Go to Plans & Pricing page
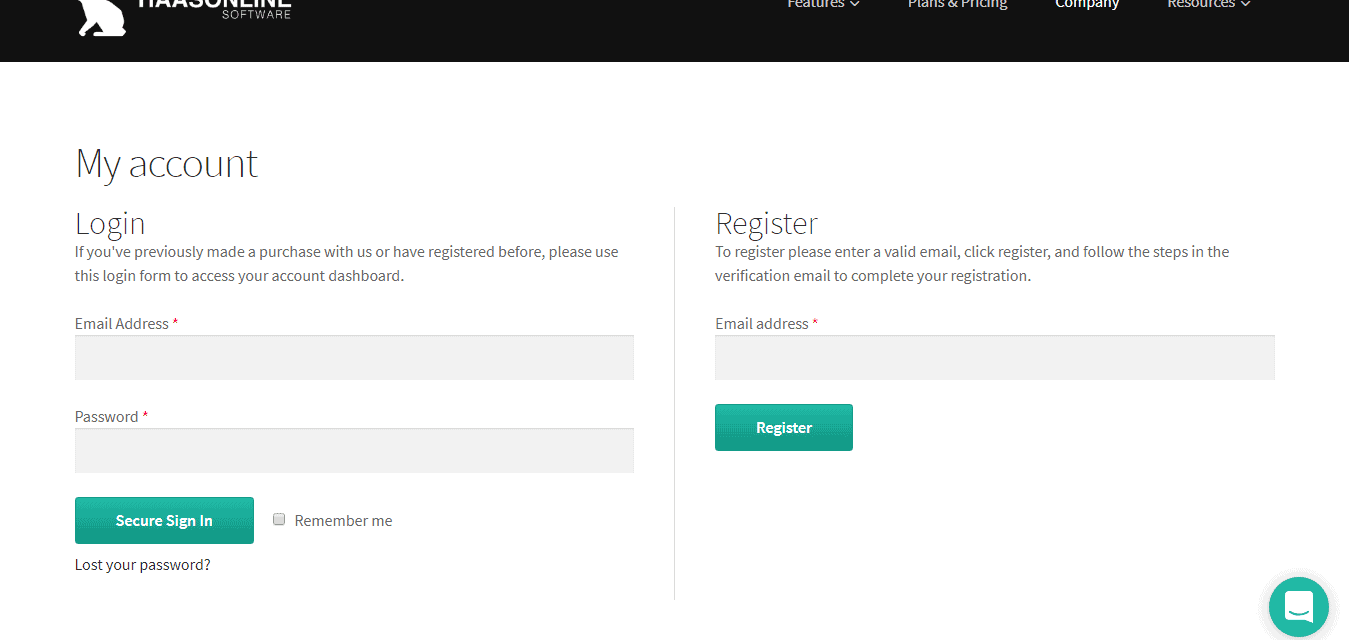 (957, 4)
